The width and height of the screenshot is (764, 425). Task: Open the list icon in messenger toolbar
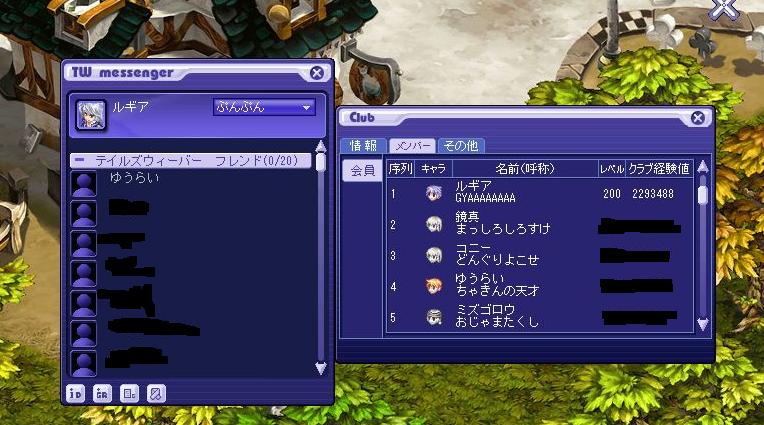[x=129, y=393]
